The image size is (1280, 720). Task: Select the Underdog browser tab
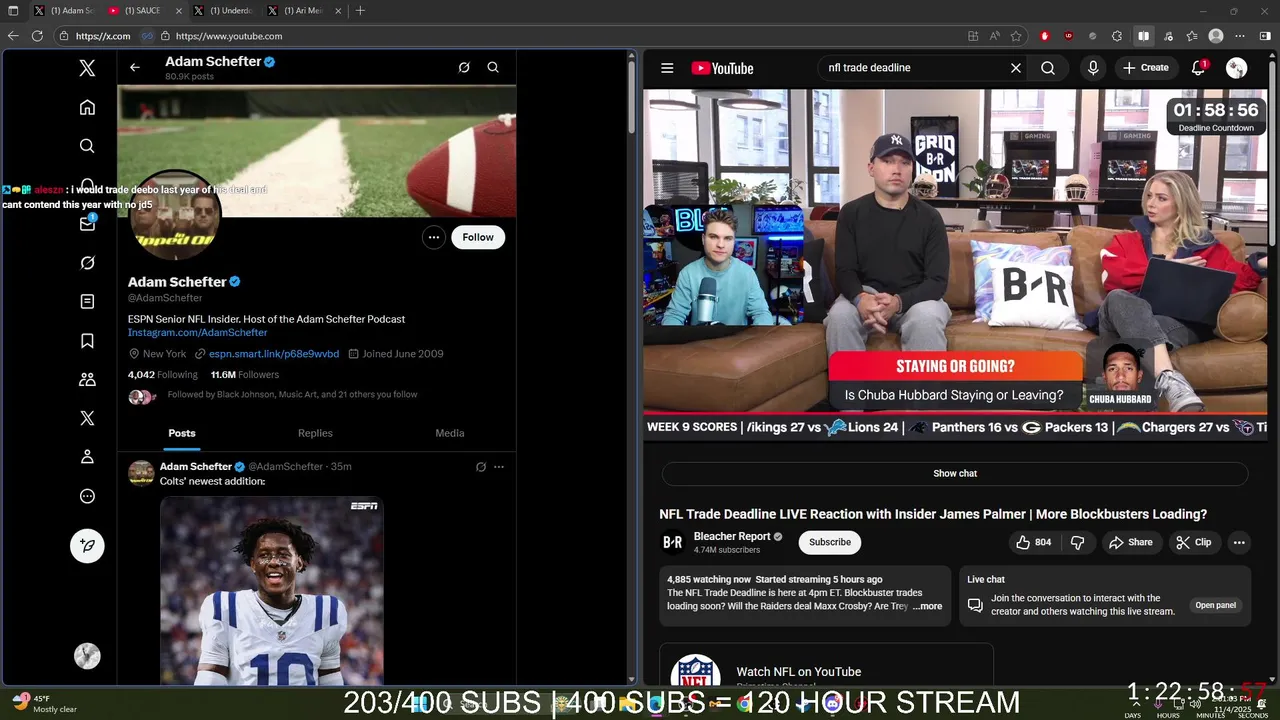coord(227,11)
